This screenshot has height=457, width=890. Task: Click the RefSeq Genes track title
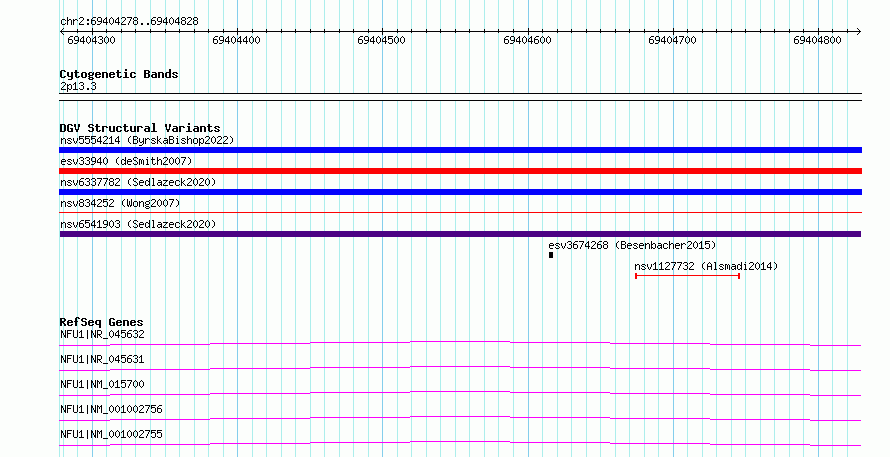tap(101, 322)
